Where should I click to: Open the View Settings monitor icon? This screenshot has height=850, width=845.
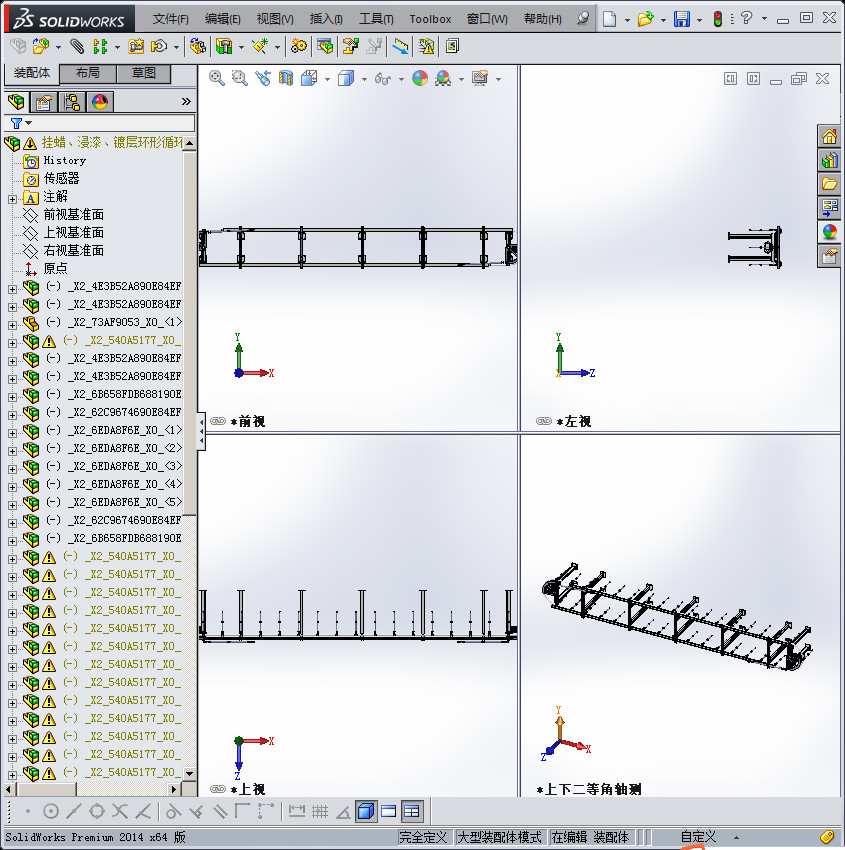[x=480, y=79]
